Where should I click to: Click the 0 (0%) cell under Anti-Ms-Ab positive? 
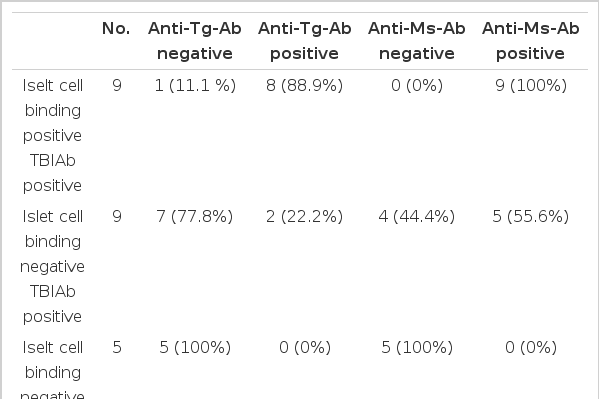click(531, 348)
